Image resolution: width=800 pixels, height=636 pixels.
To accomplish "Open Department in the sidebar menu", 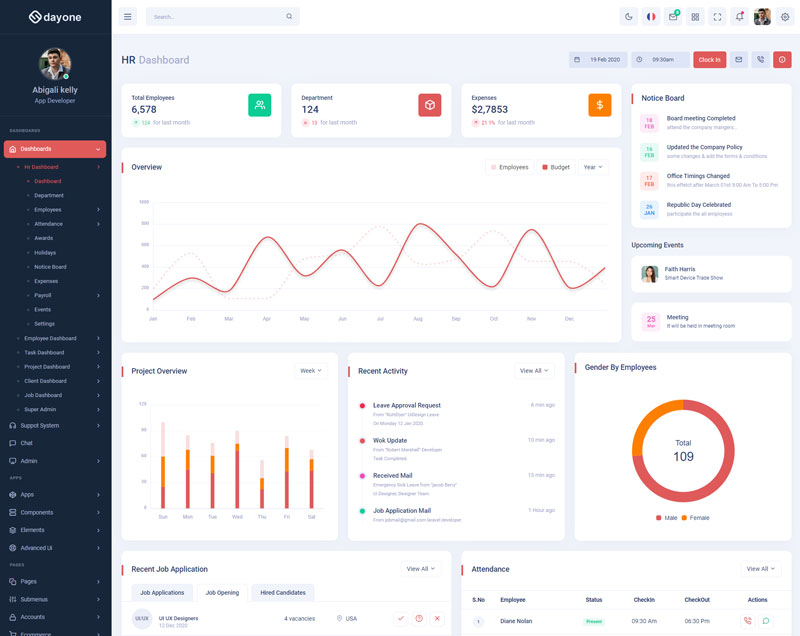I will [x=49, y=196].
